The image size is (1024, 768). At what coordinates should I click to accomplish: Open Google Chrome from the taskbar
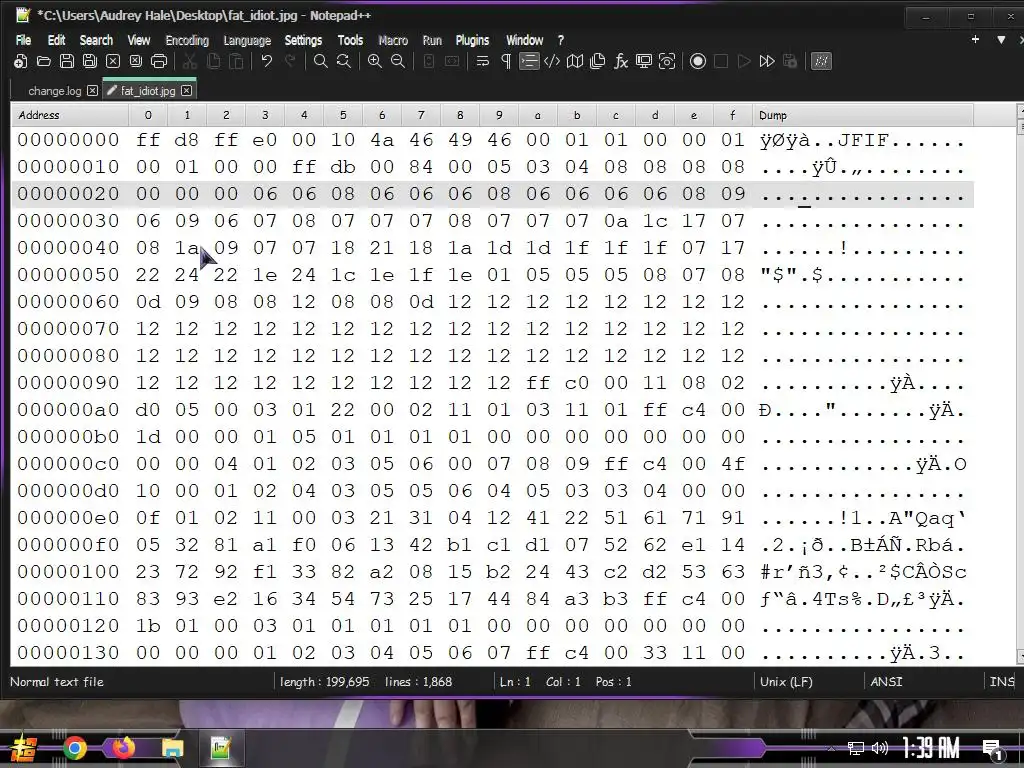pyautogui.click(x=74, y=748)
